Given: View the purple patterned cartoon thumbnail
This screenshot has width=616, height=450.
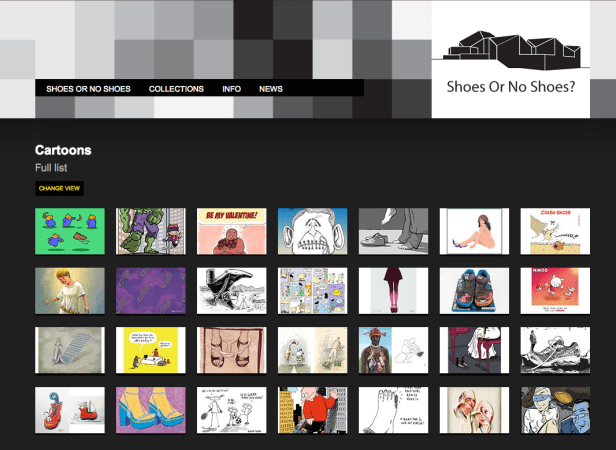Looking at the screenshot, I should coord(151,291).
